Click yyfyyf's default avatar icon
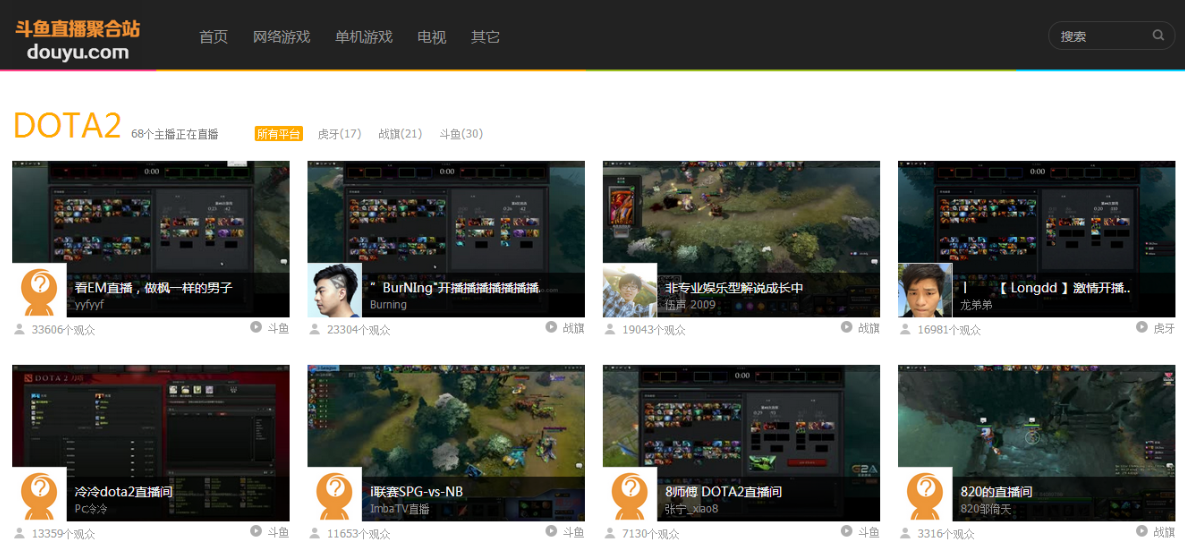The height and width of the screenshot is (554, 1185). point(39,290)
